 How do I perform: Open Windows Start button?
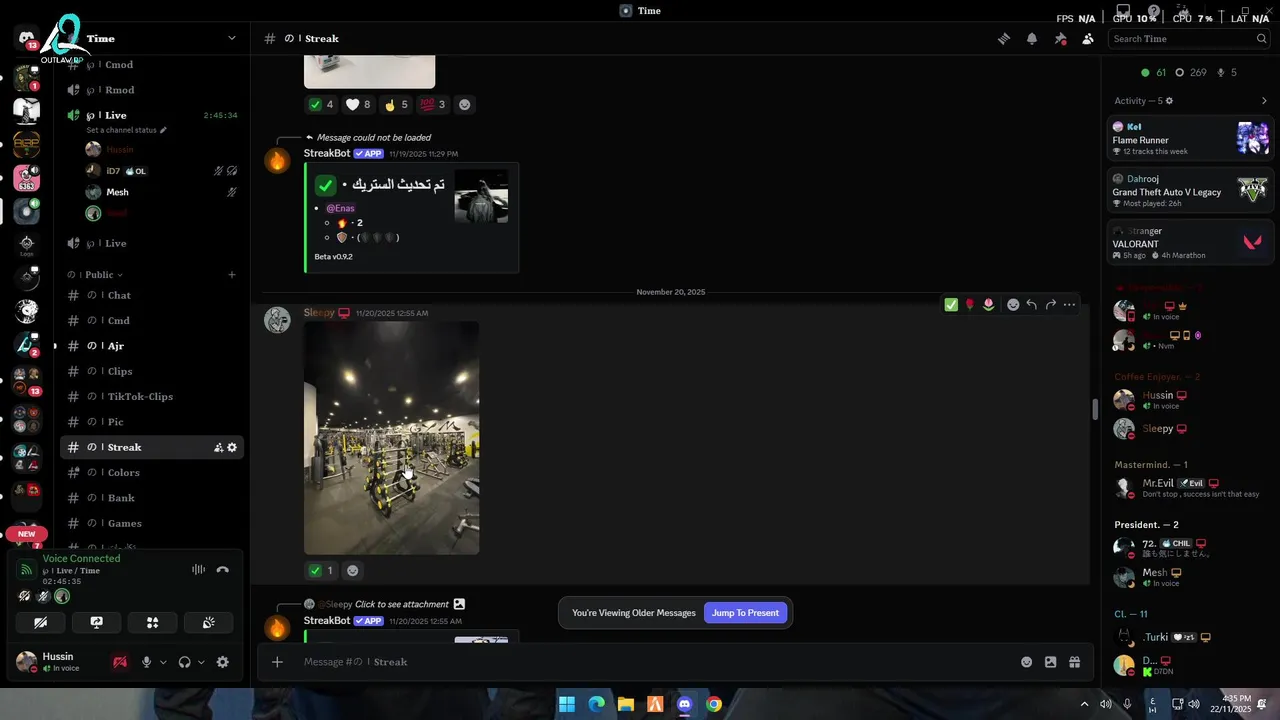point(567,704)
